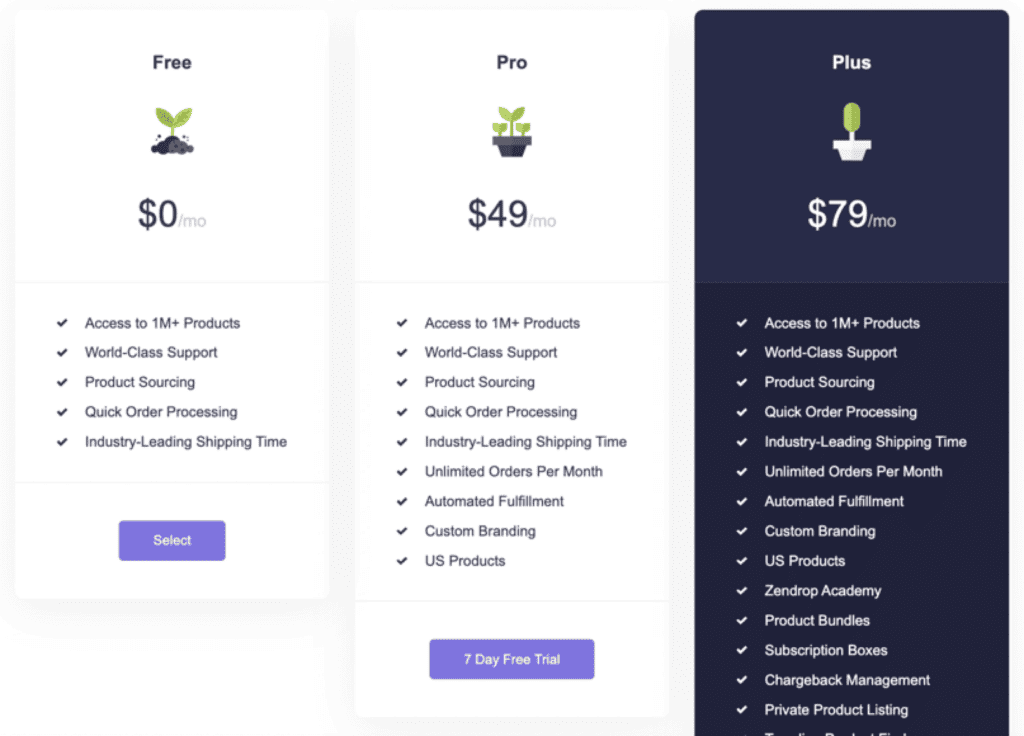Click the Free plan seedling icon
The image size is (1024, 736).
[x=172, y=131]
